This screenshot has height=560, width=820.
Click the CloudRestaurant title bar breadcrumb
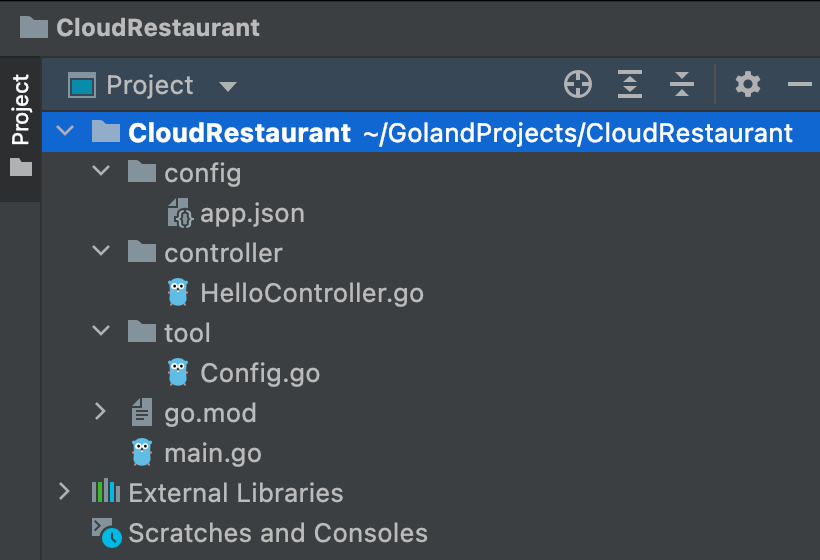click(x=157, y=27)
